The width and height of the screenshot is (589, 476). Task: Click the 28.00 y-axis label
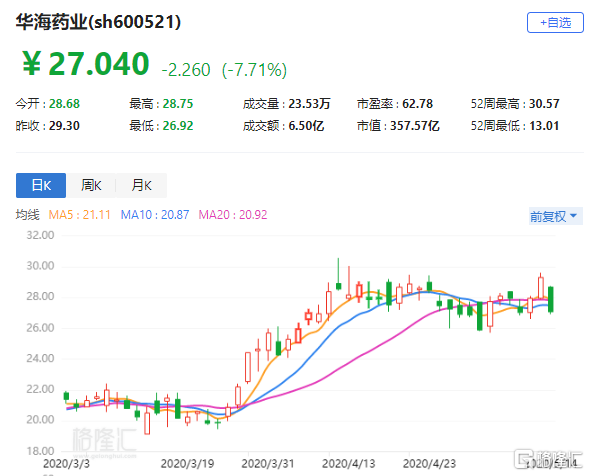[40, 296]
